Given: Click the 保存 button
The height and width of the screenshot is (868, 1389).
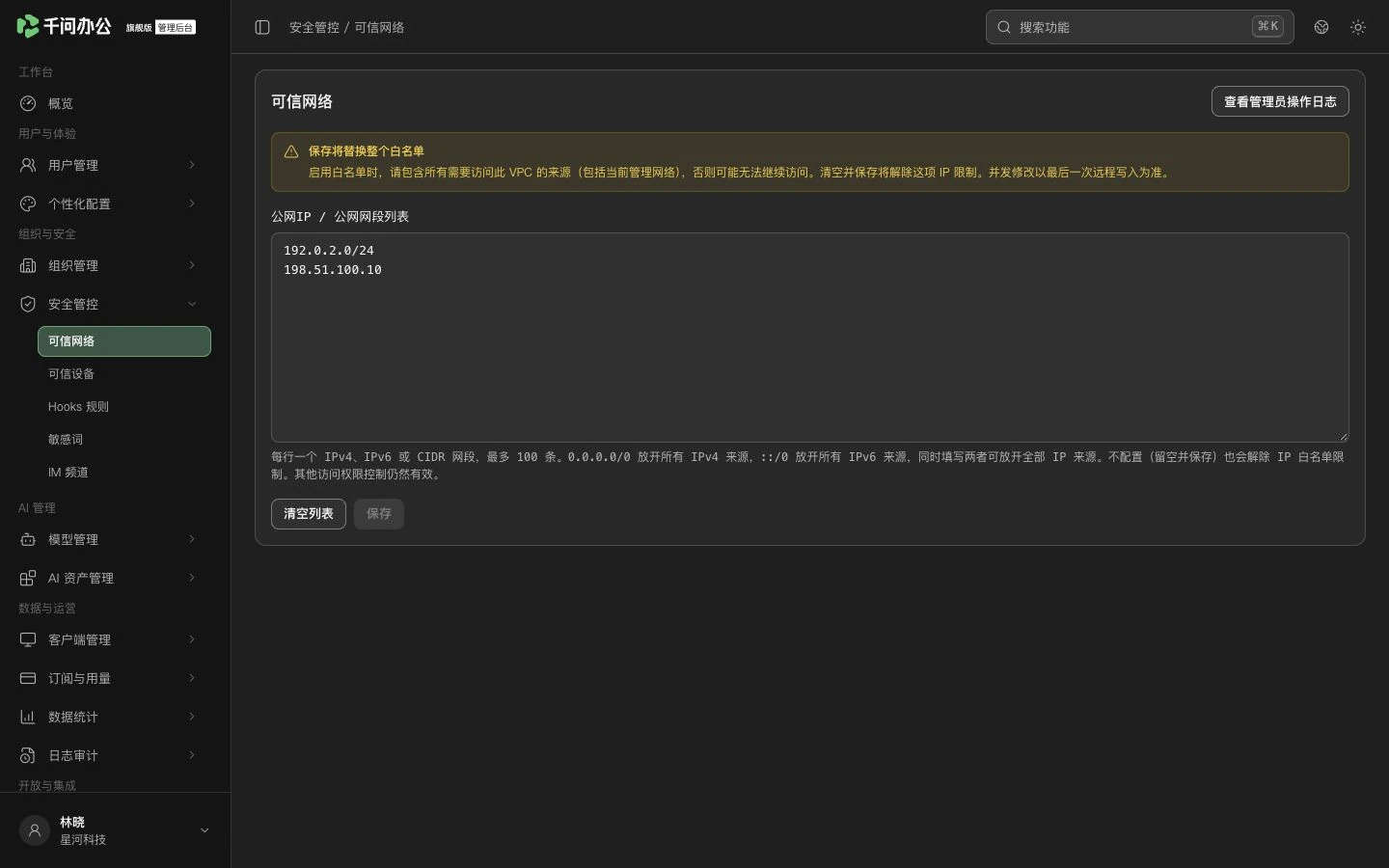Looking at the screenshot, I should (379, 514).
